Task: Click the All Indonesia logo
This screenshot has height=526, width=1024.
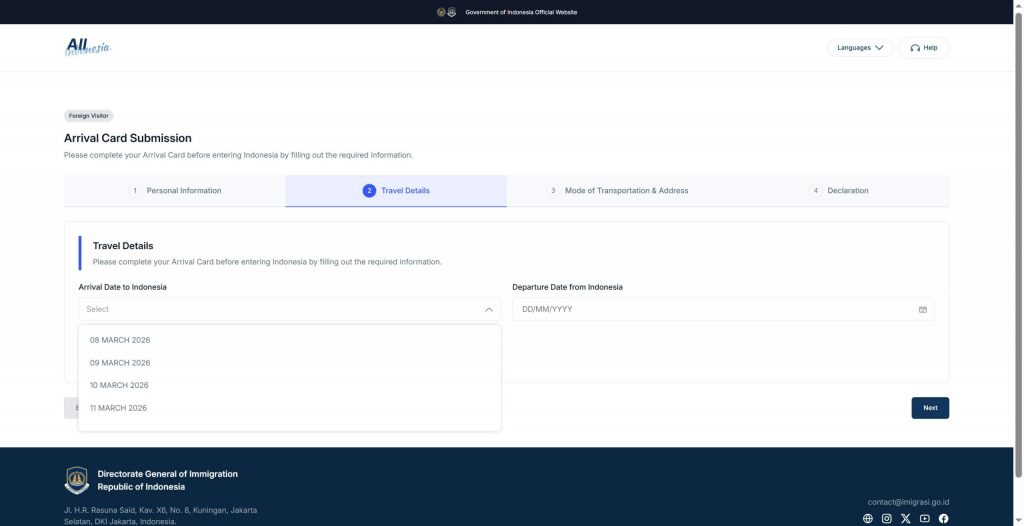Action: pyautogui.click(x=88, y=47)
